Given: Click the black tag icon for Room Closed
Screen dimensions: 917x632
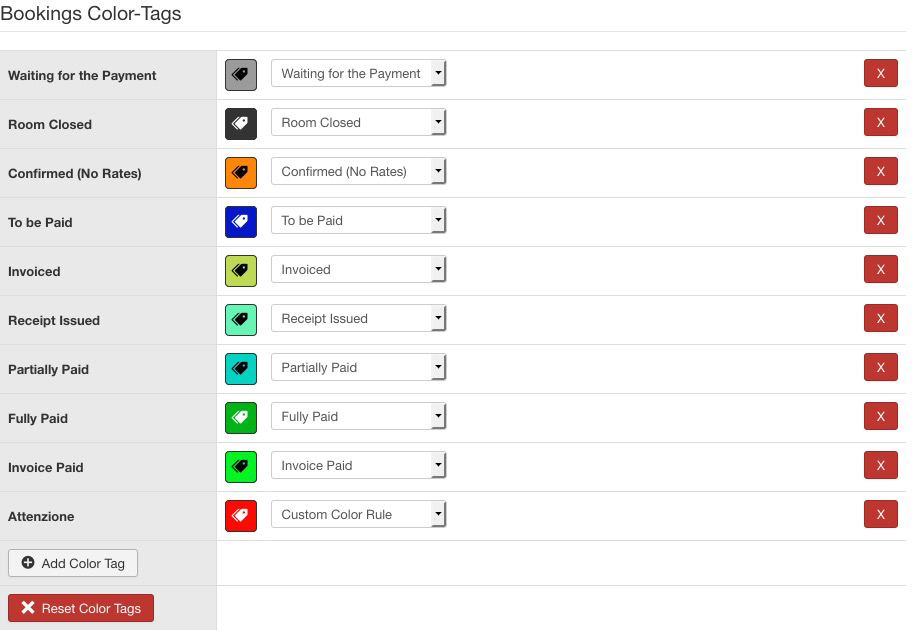Looking at the screenshot, I should coord(241,123).
